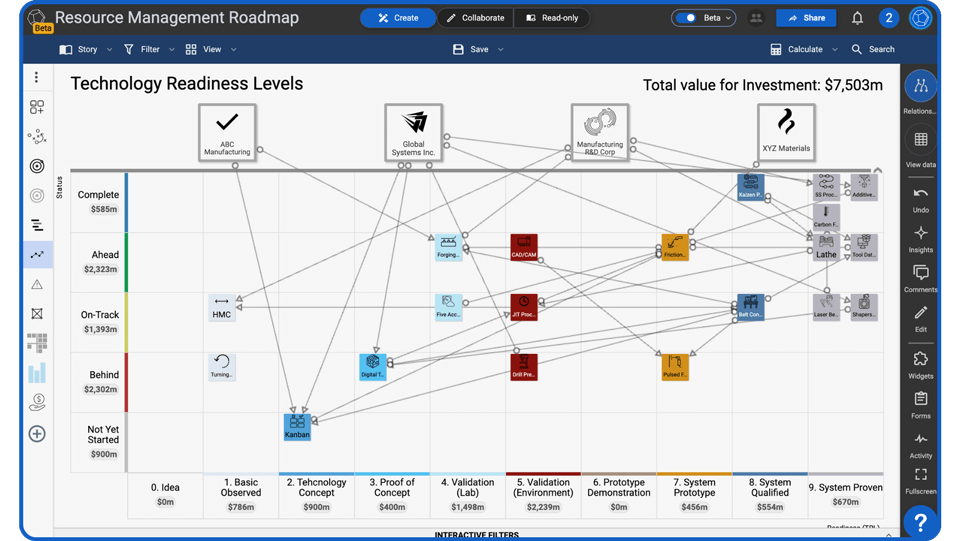Click the notifications bell icon

pos(857,18)
